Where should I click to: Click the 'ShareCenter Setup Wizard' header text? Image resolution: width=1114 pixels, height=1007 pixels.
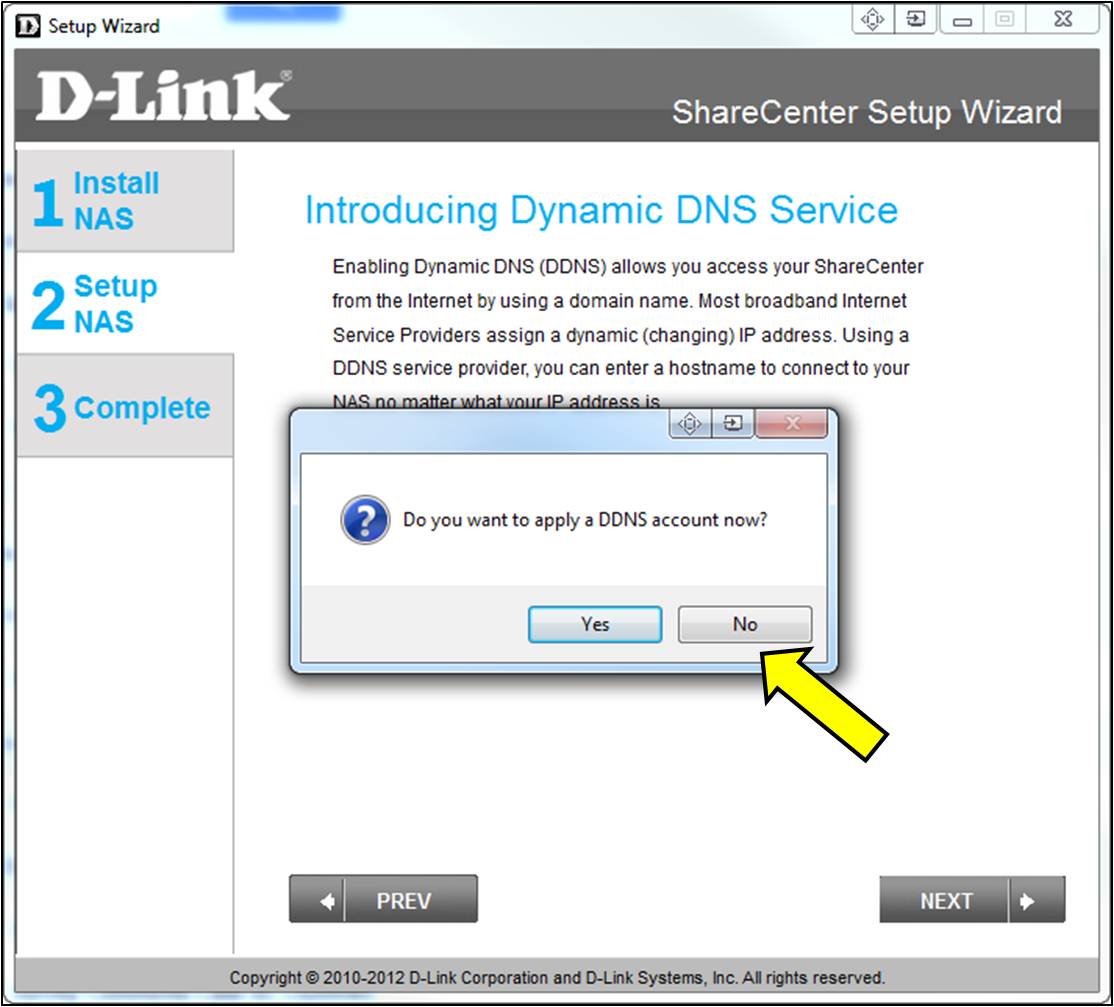click(x=867, y=112)
